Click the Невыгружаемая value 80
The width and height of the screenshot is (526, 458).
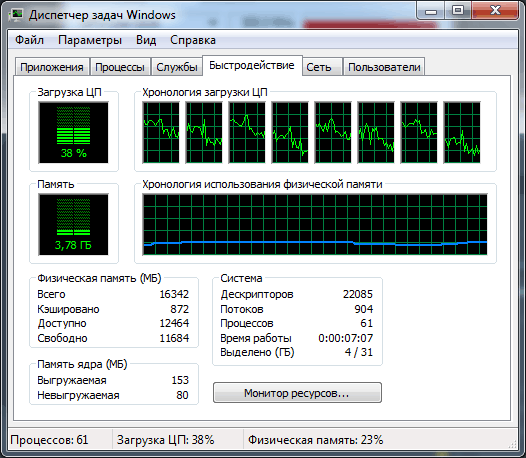[182, 395]
